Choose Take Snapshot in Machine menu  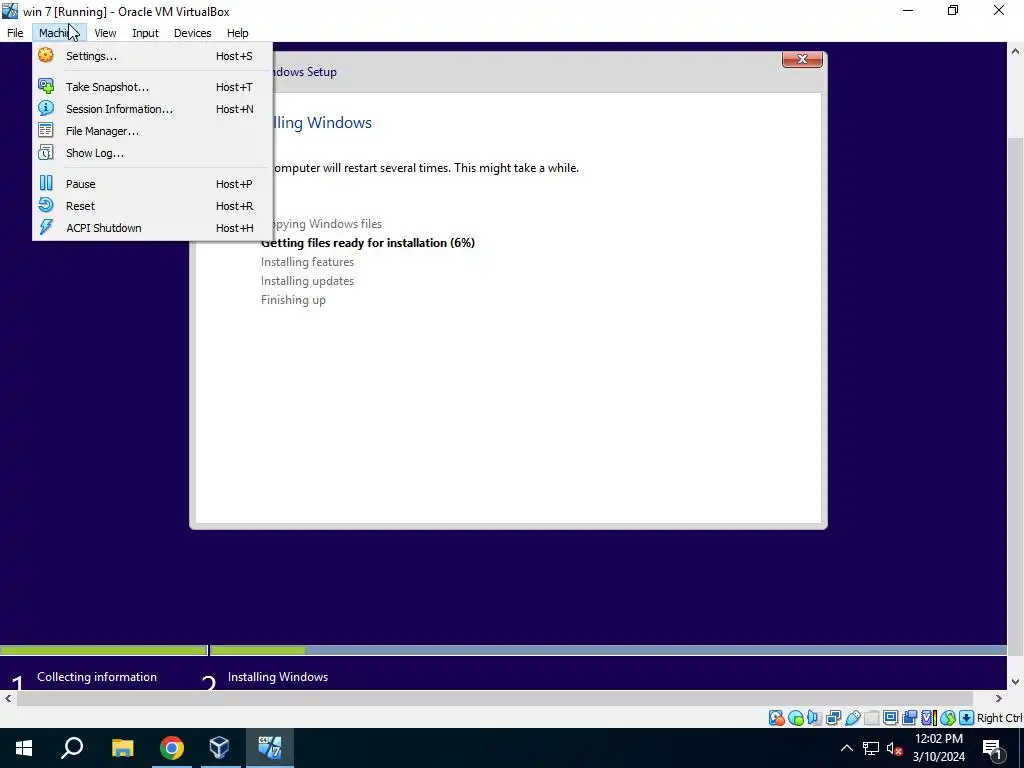pyautogui.click(x=152, y=87)
